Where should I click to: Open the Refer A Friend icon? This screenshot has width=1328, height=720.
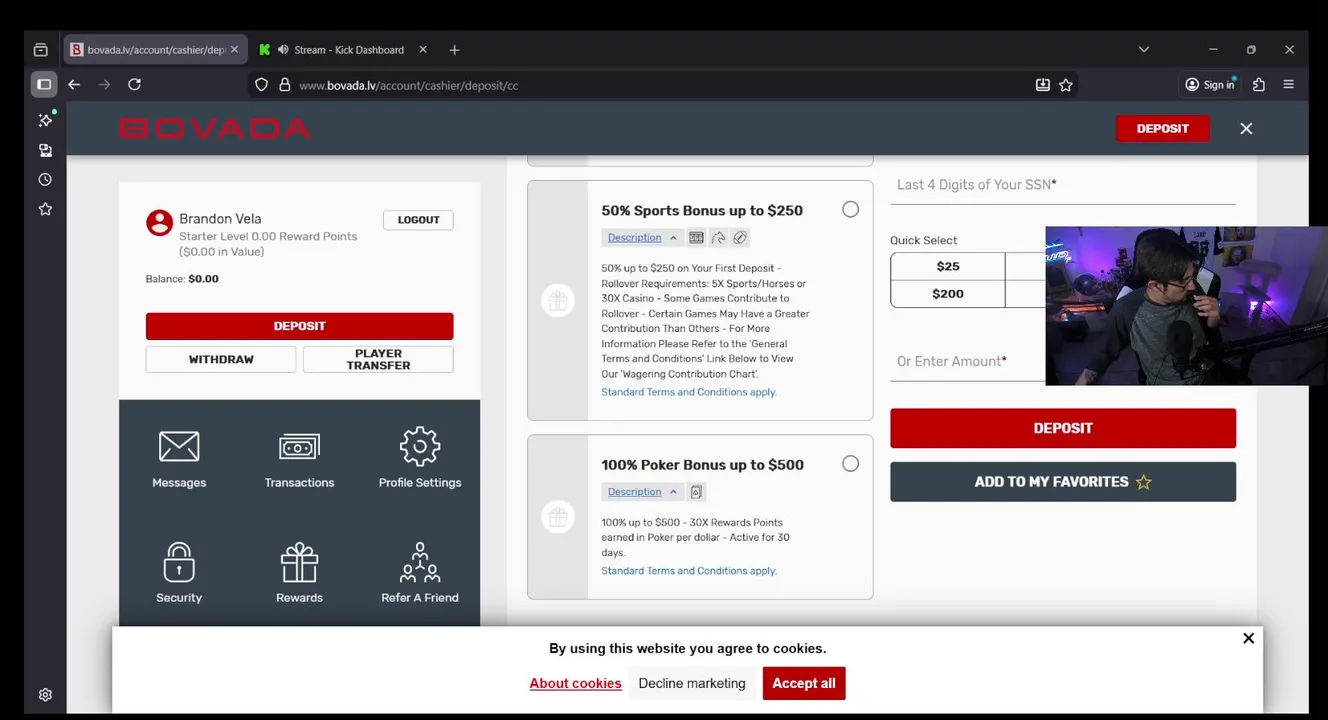tap(420, 562)
